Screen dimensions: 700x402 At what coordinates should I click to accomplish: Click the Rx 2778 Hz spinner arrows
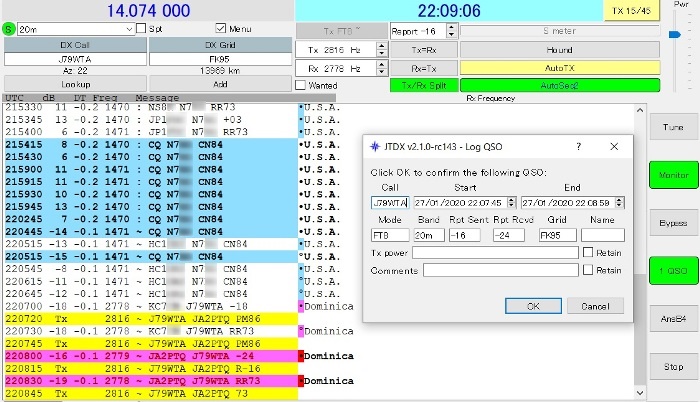382,68
